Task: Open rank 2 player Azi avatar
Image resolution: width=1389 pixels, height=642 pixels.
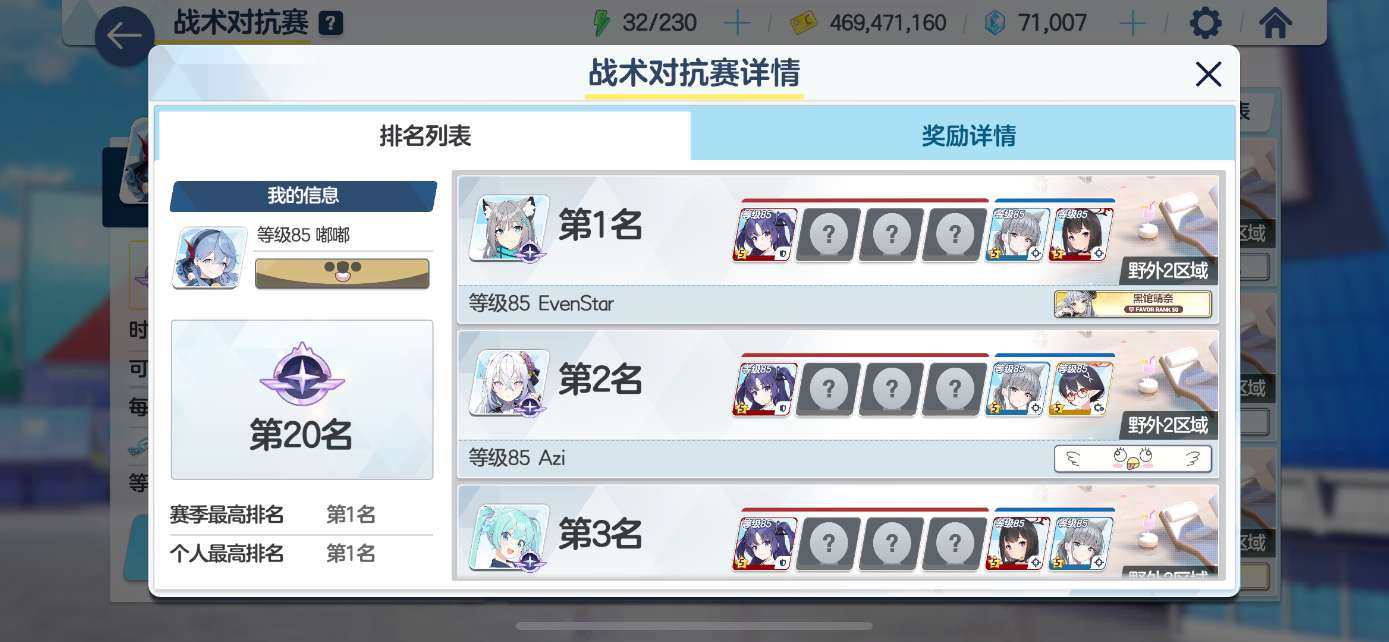Action: tap(510, 383)
